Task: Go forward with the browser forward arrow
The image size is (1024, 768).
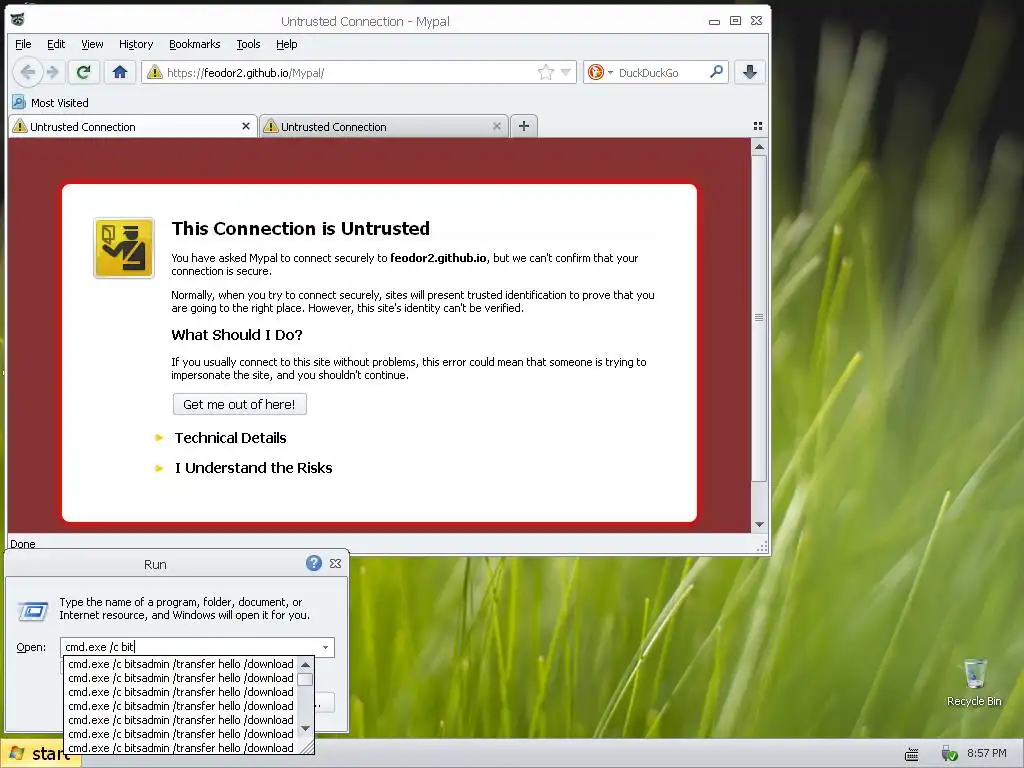Action: pos(53,72)
